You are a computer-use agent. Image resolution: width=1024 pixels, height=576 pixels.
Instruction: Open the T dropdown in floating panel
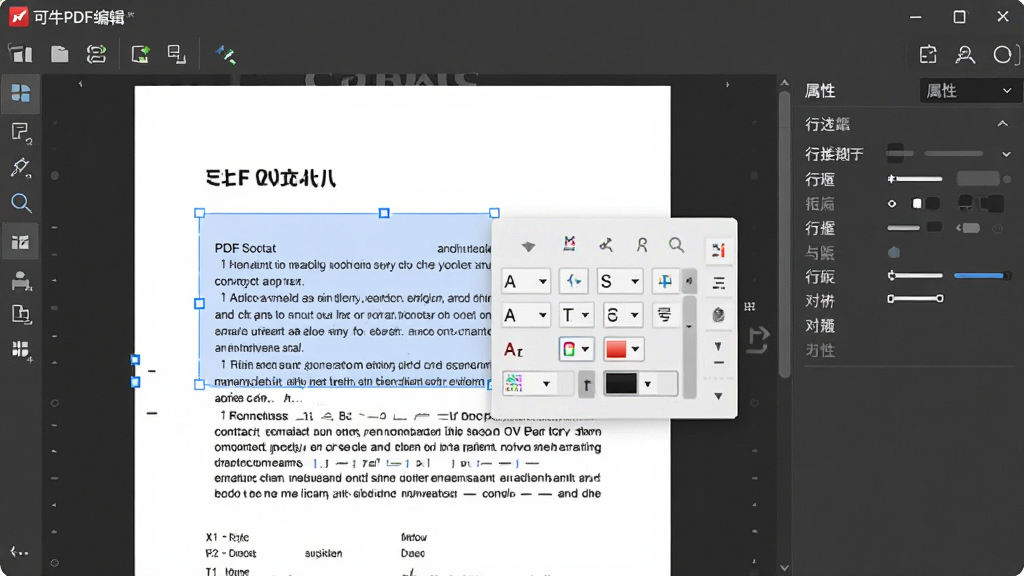576,315
